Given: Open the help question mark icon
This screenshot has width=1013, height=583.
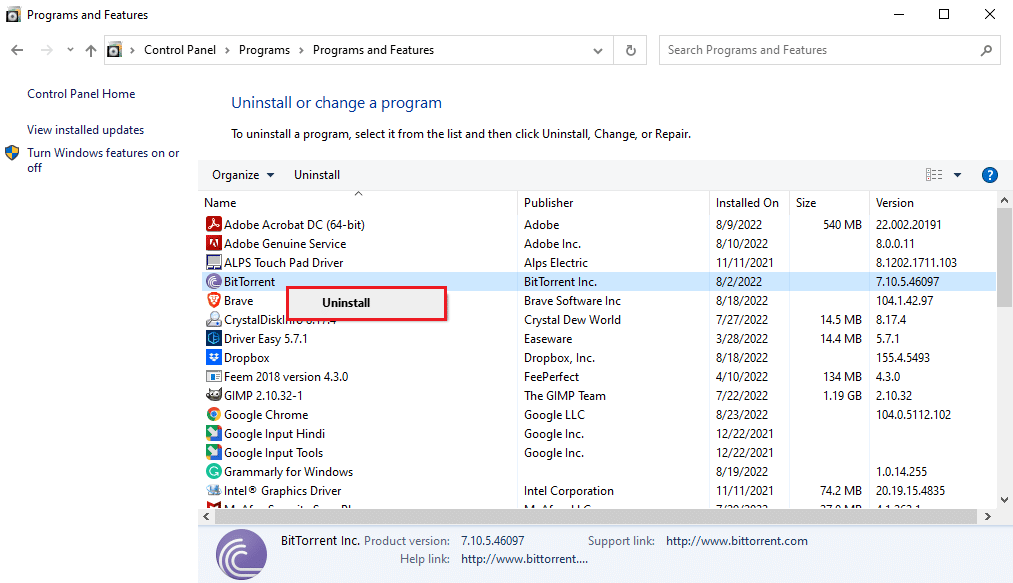Looking at the screenshot, I should [989, 175].
